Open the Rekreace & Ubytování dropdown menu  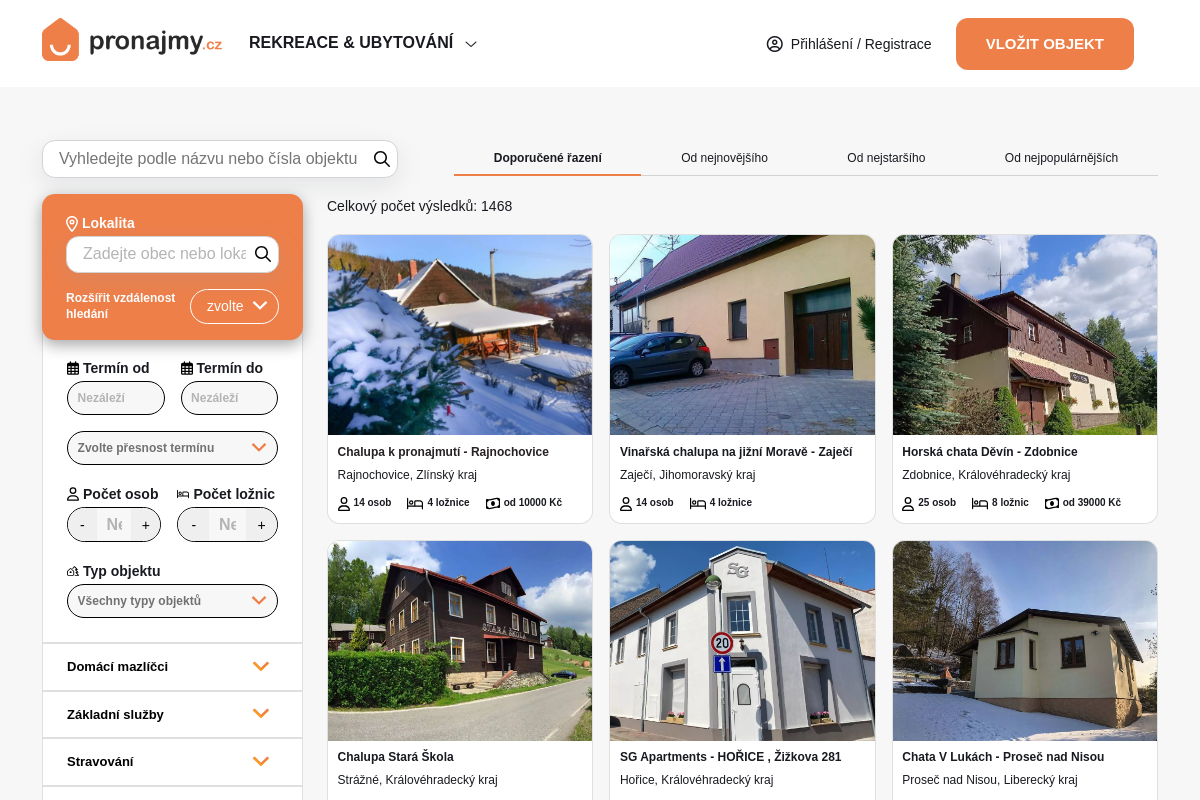(x=363, y=43)
